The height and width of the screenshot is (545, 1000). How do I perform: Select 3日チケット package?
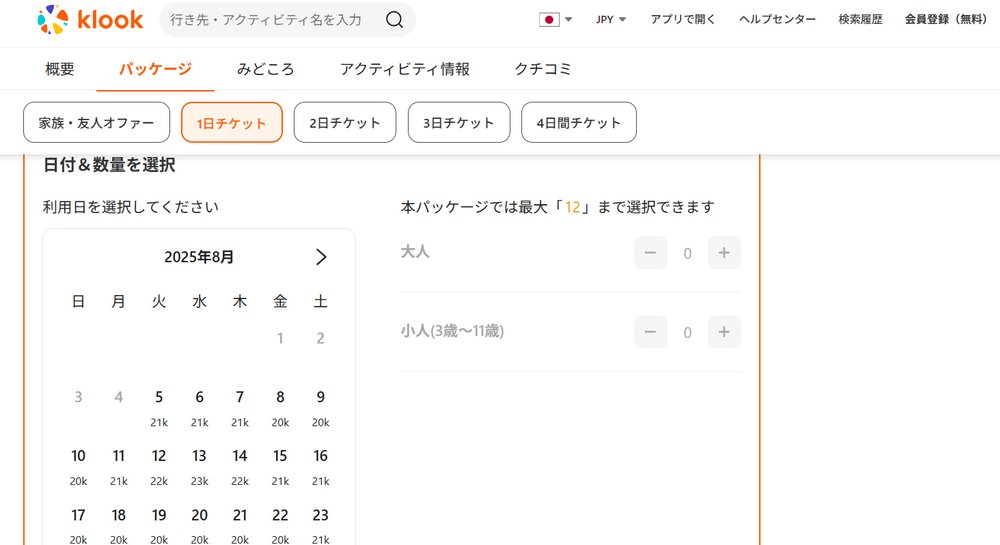point(459,122)
